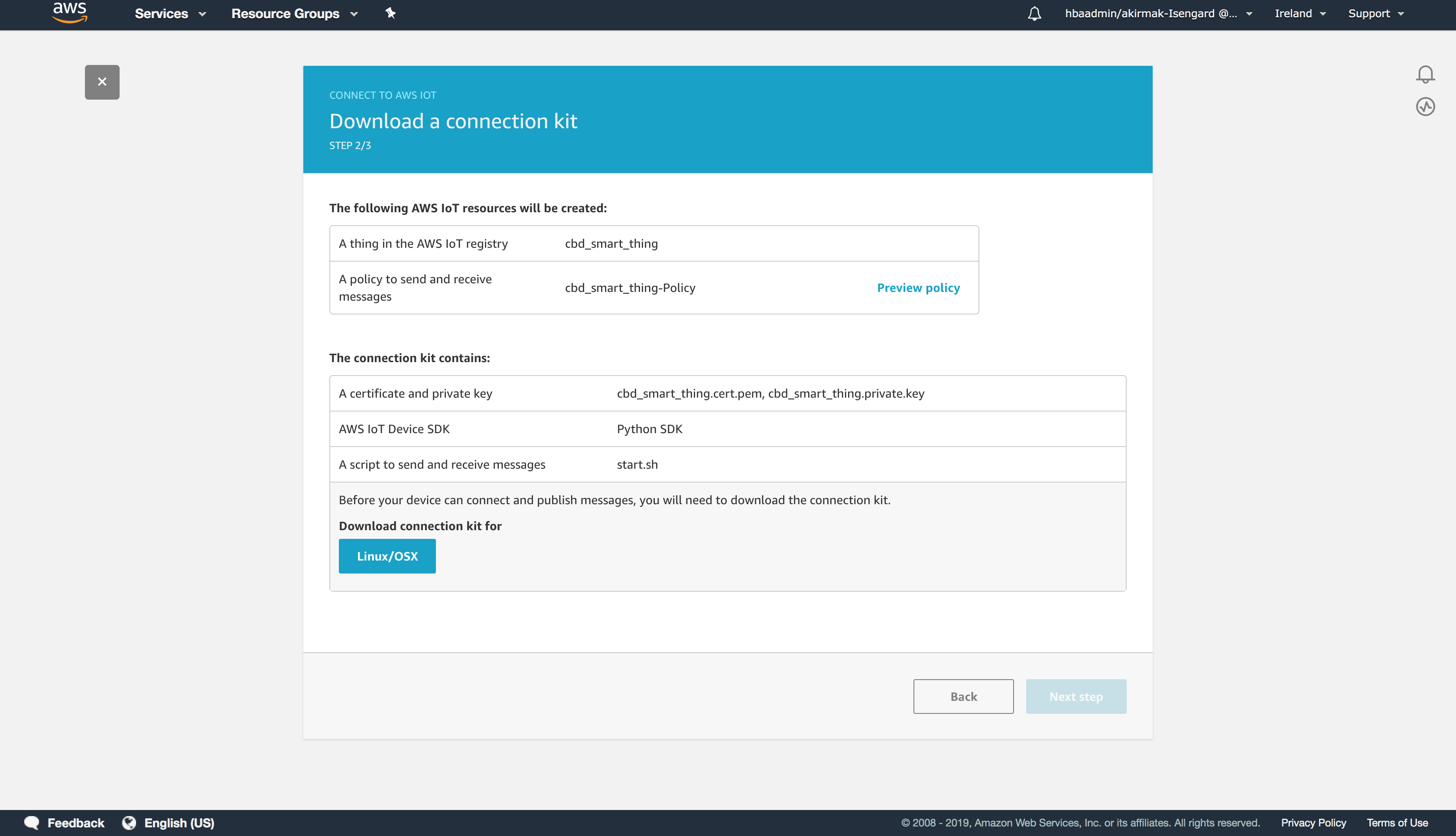Click the CONNECT TO AWS IOT breadcrumb label
The width and height of the screenshot is (1456, 836).
point(383,95)
